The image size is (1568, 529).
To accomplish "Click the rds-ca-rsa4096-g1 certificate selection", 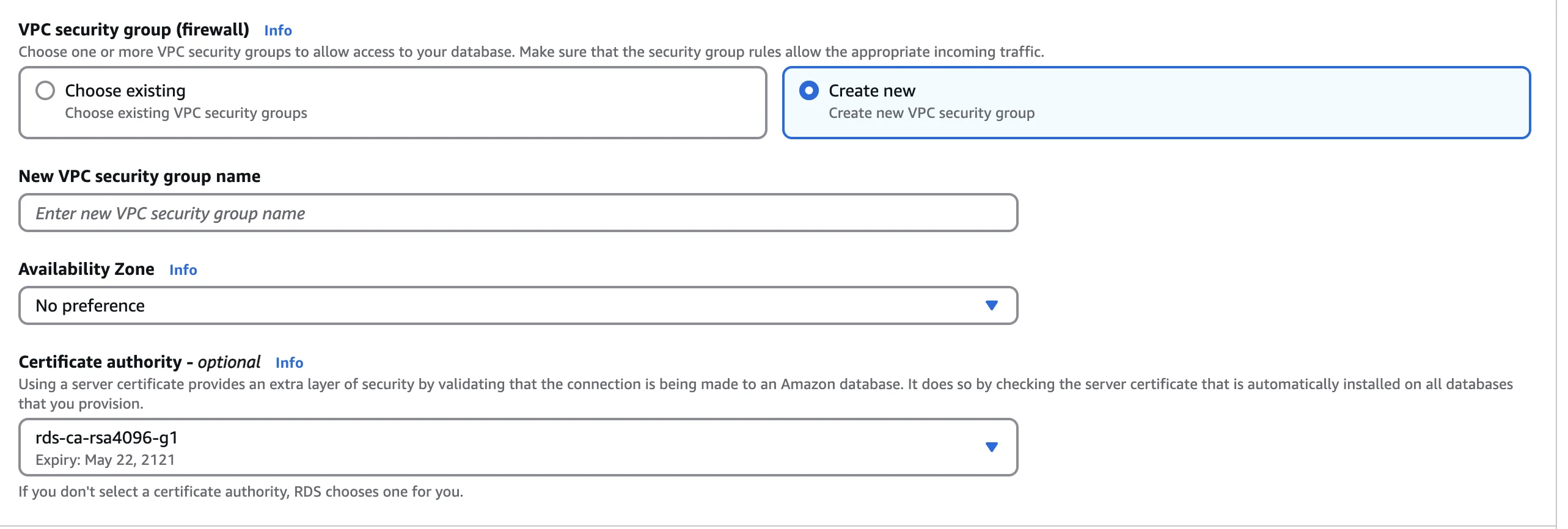I will (106, 438).
